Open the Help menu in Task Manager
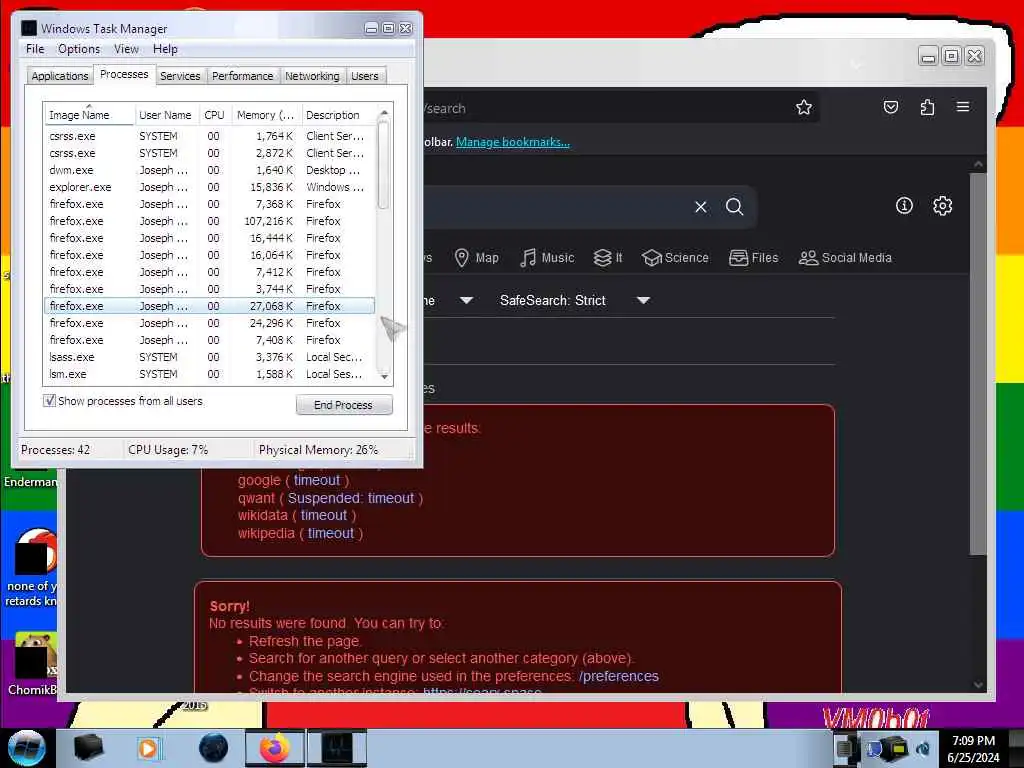The height and width of the screenshot is (768, 1024). click(165, 49)
